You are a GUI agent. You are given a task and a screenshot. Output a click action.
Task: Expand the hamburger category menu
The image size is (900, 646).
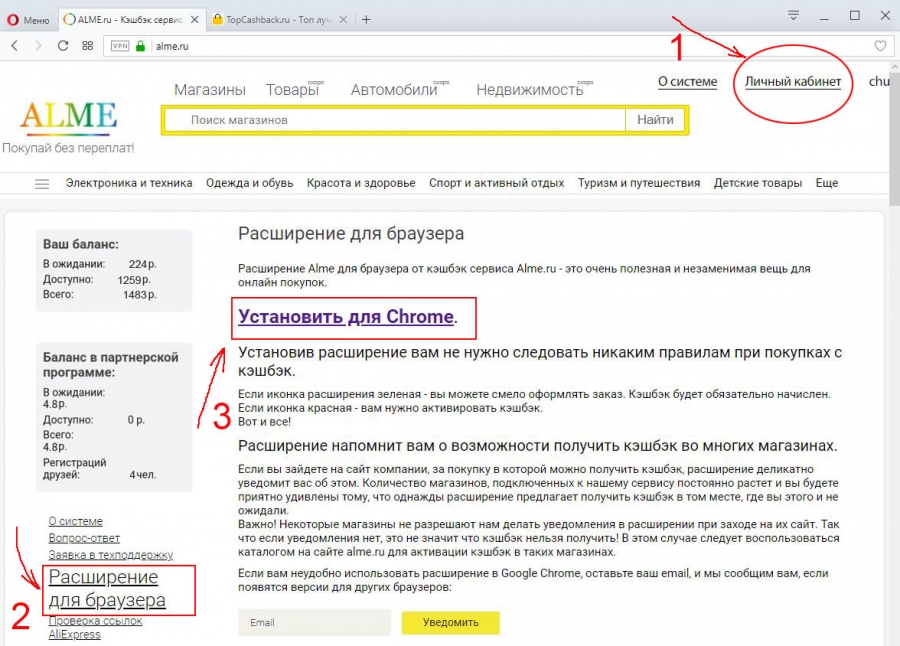click(x=42, y=184)
